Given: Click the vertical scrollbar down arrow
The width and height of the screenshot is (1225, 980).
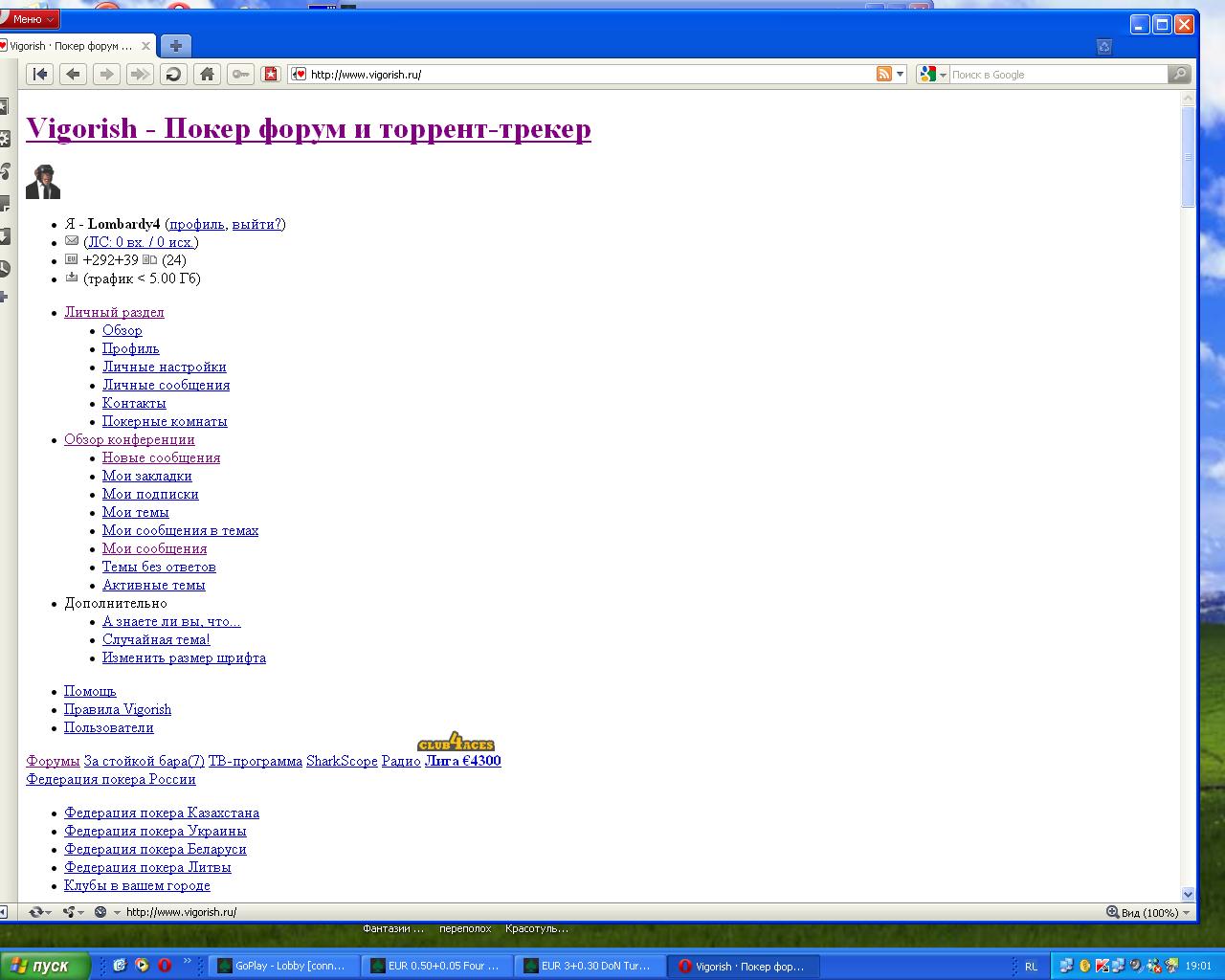Looking at the screenshot, I should click(1188, 894).
